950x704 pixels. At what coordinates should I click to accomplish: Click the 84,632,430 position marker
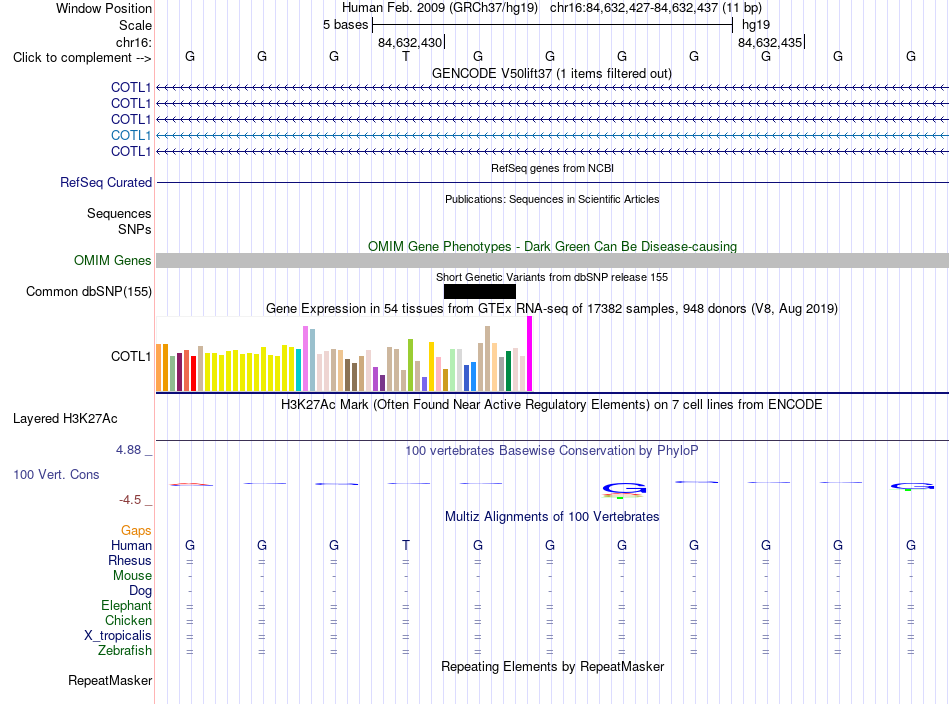point(410,42)
